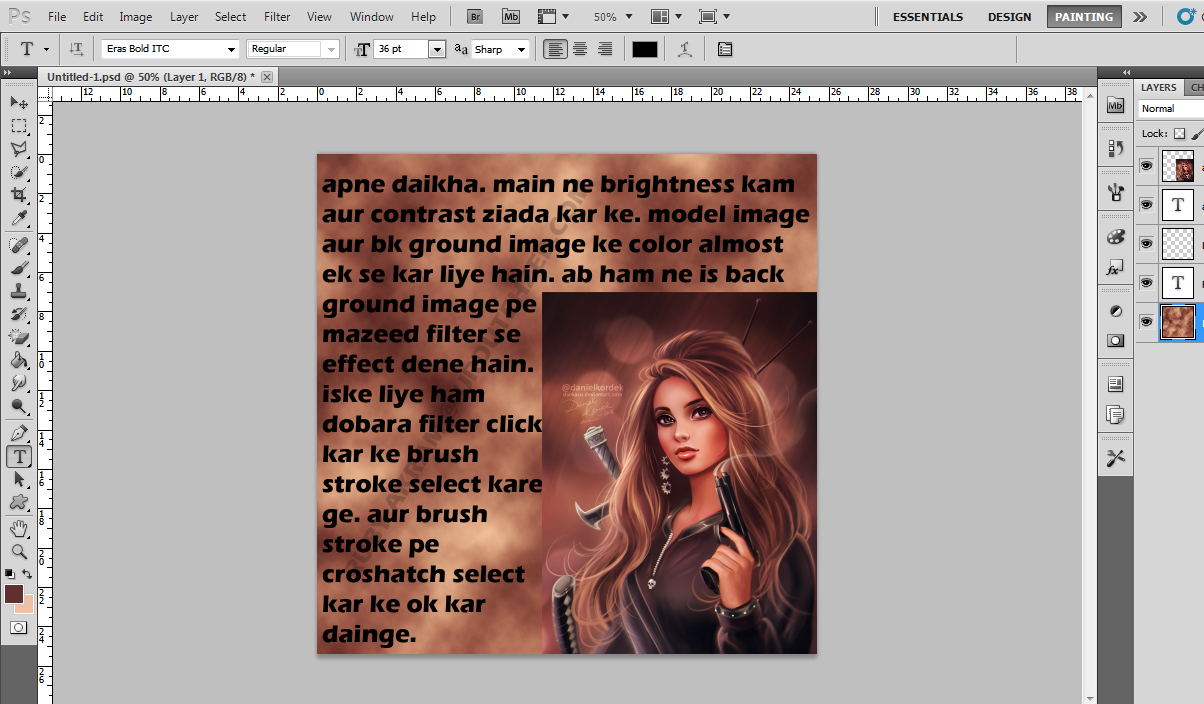This screenshot has width=1204, height=704.
Task: Open Tool Presets crossed-tools dock icon
Action: point(1116,457)
